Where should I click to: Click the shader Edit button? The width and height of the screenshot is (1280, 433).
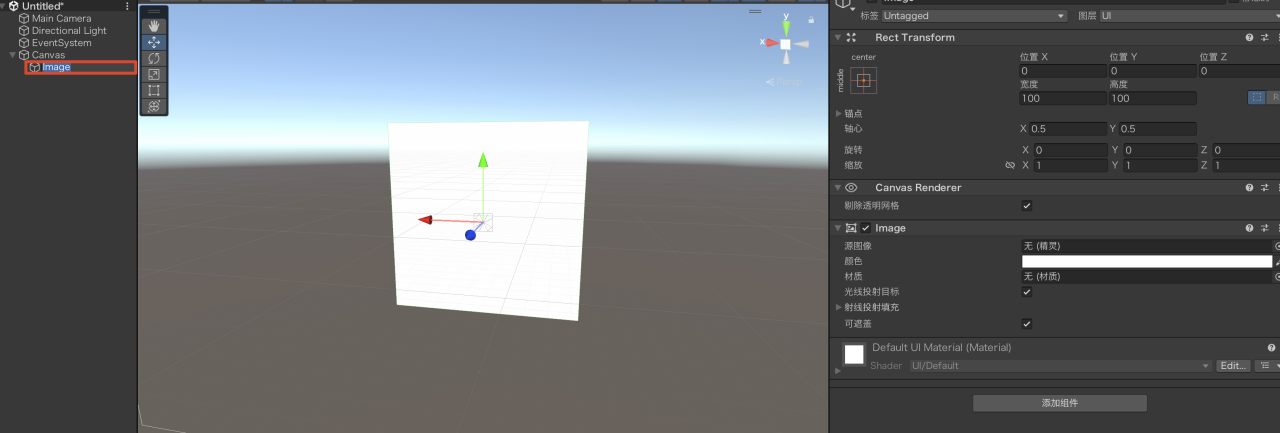1233,366
